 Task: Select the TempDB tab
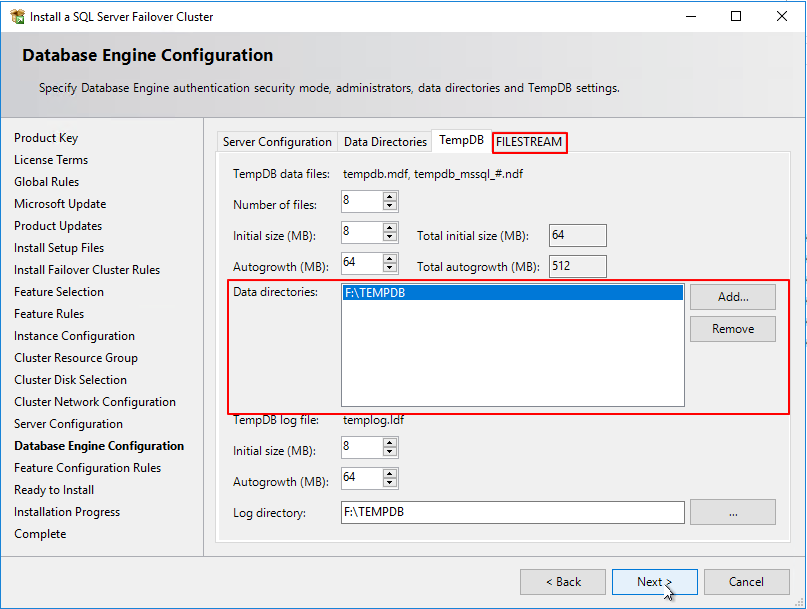pyautogui.click(x=461, y=140)
